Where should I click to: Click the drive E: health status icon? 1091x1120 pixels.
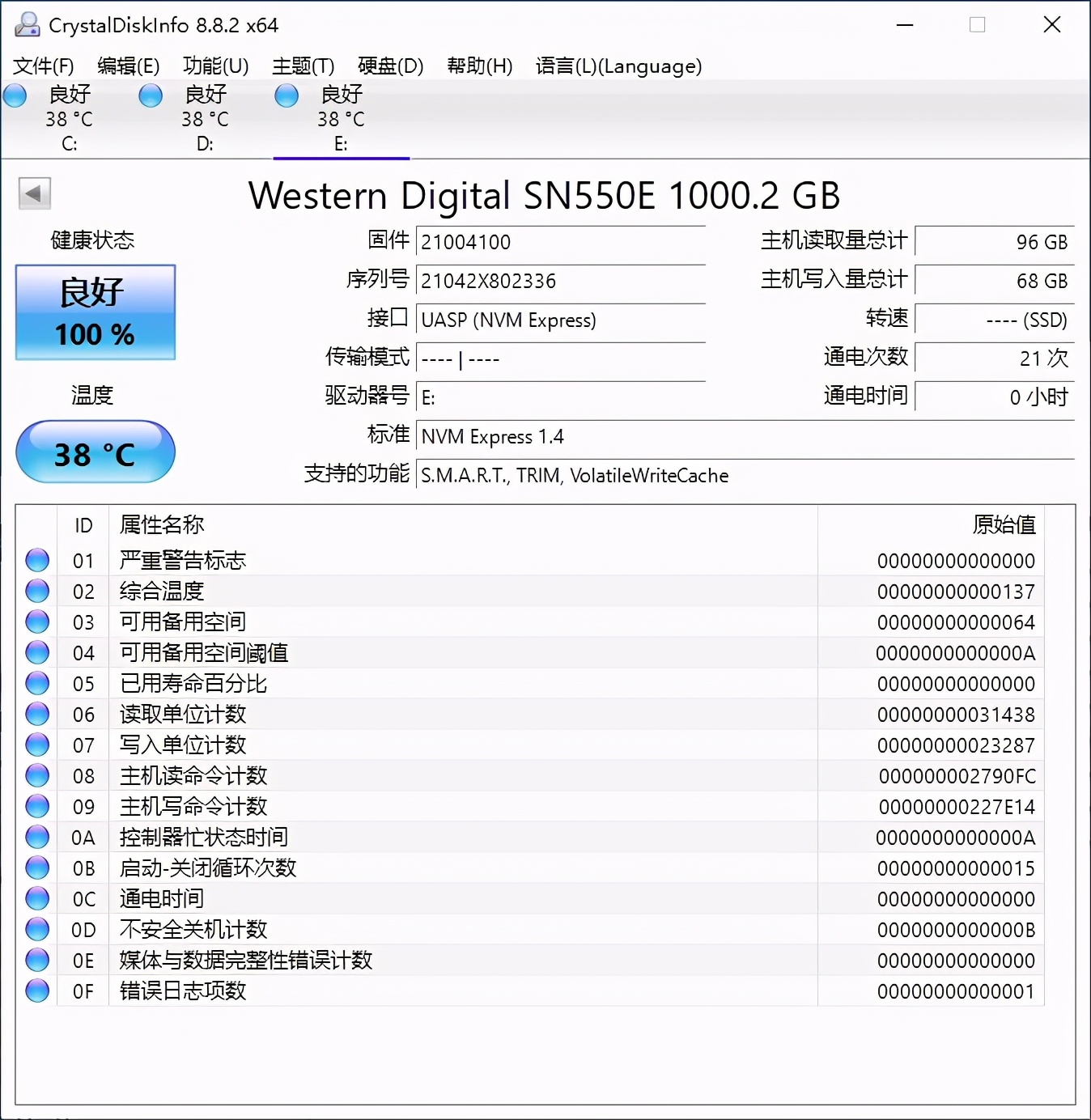286,95
